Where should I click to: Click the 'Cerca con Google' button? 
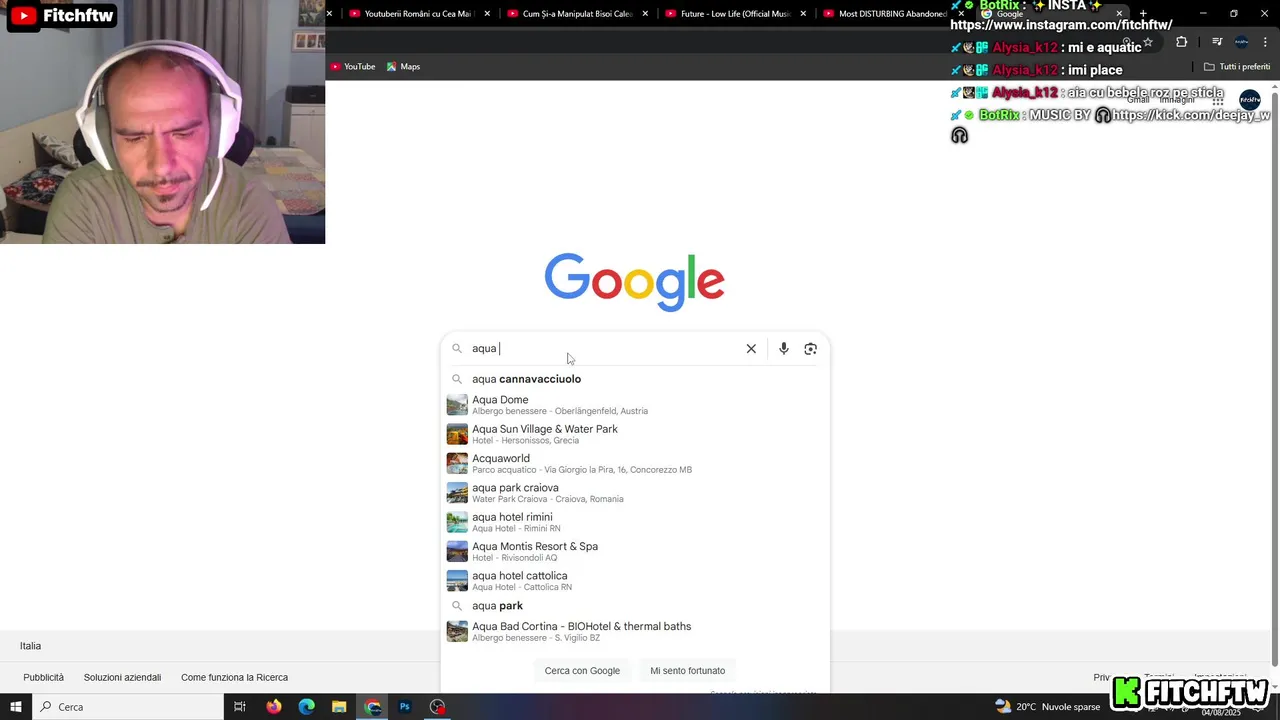pyautogui.click(x=582, y=671)
